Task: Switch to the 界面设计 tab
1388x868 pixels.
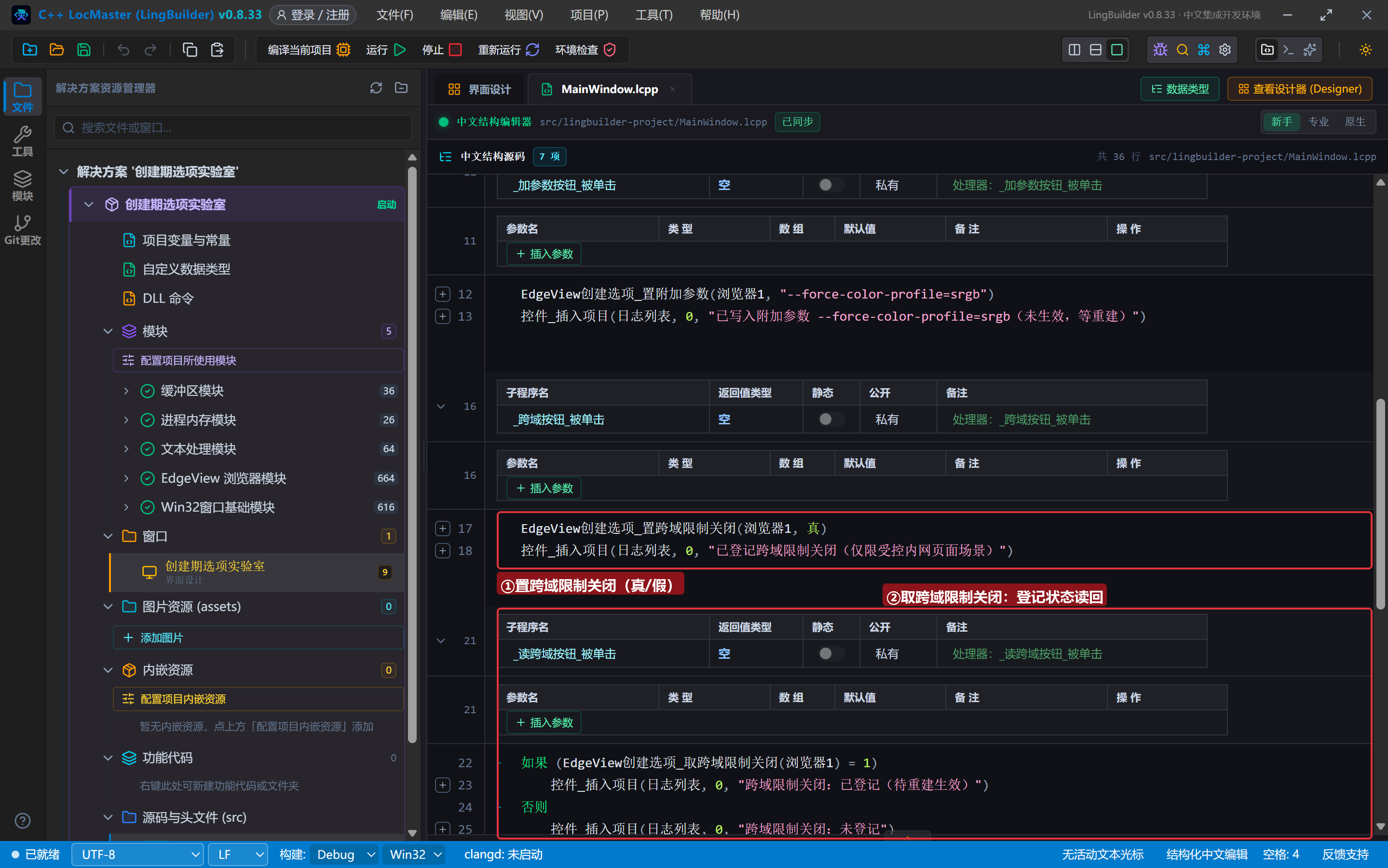Action: point(479,89)
